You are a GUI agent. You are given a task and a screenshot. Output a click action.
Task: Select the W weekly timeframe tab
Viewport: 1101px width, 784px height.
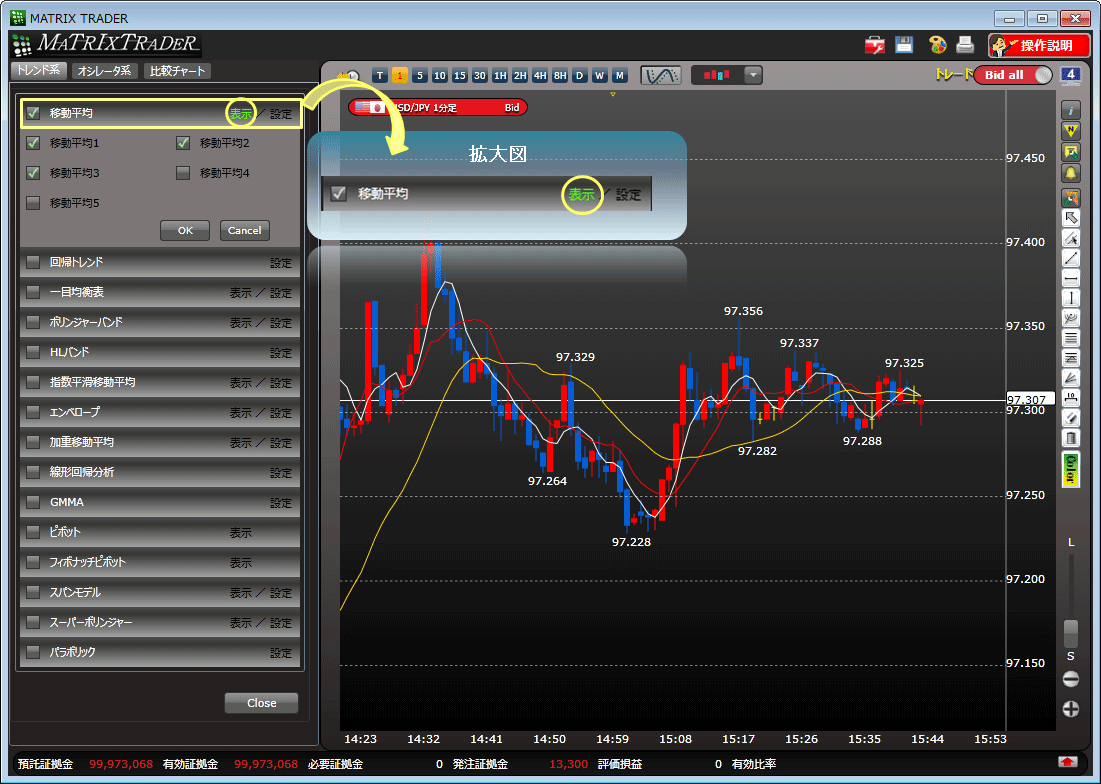point(600,75)
